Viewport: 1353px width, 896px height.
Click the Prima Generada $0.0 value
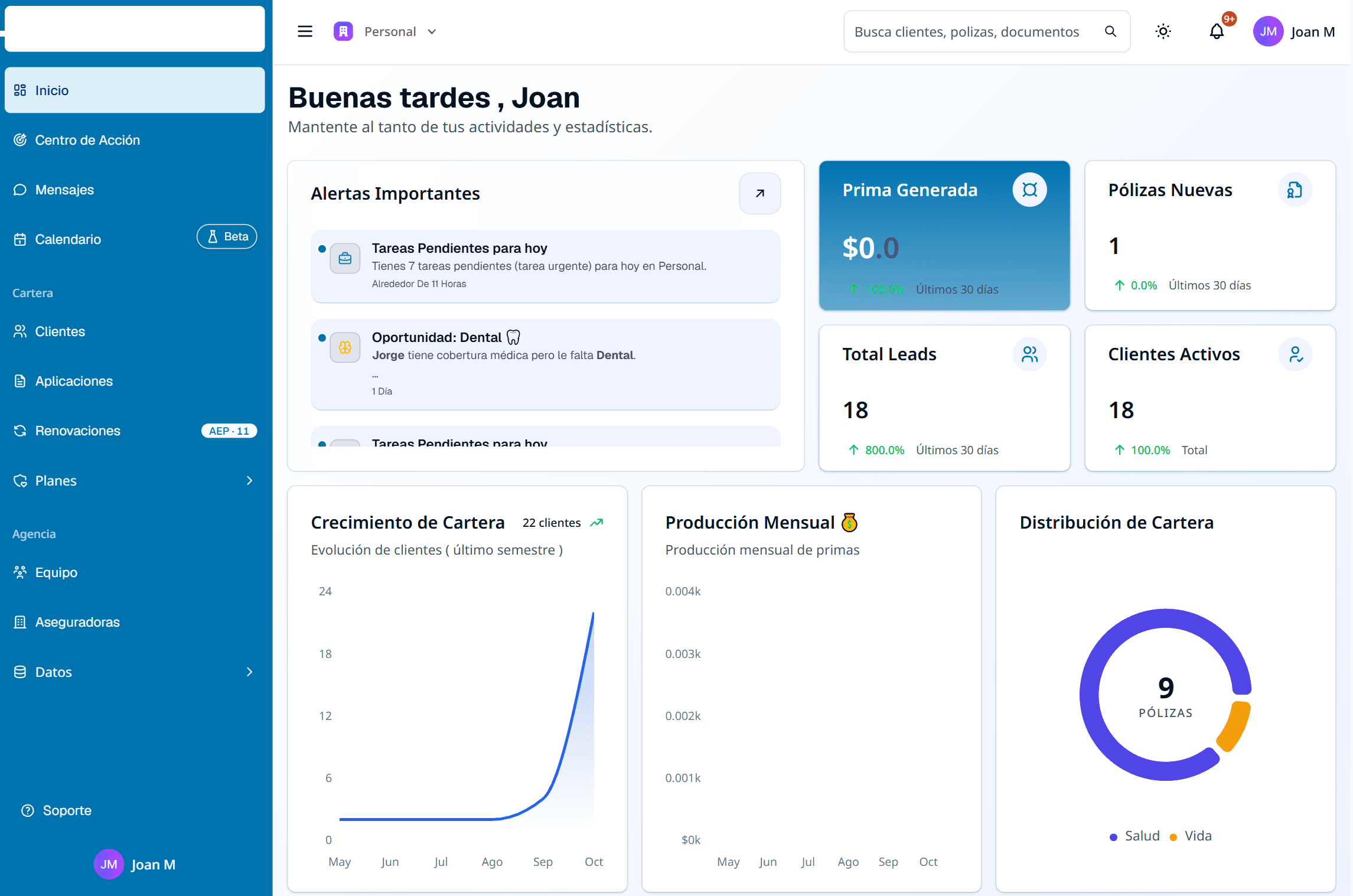click(x=871, y=247)
